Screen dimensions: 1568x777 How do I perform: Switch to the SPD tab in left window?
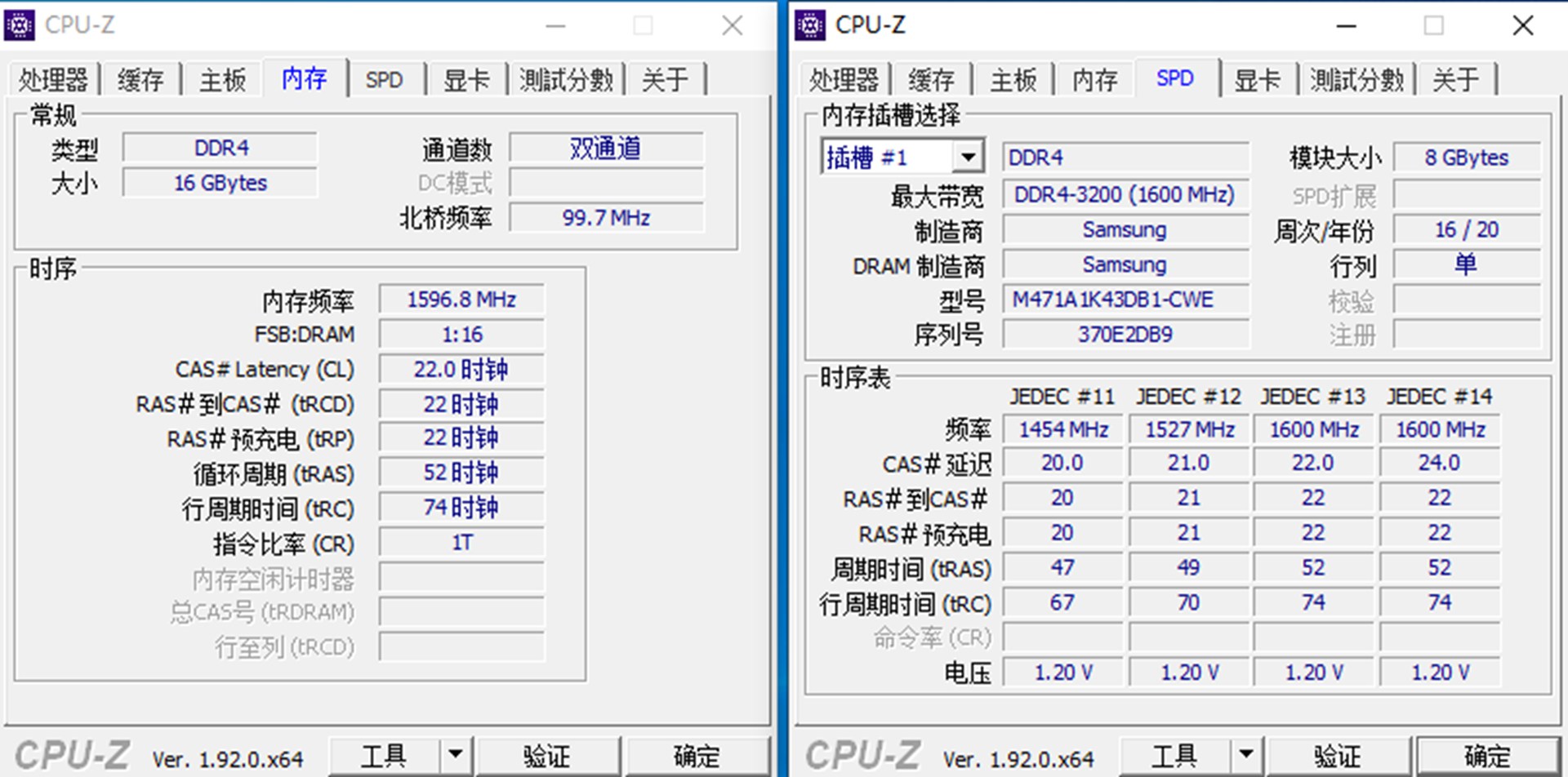click(x=384, y=79)
